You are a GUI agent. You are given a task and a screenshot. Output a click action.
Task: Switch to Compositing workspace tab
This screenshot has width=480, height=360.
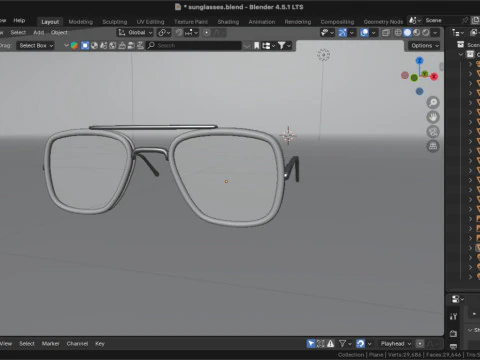(337, 22)
